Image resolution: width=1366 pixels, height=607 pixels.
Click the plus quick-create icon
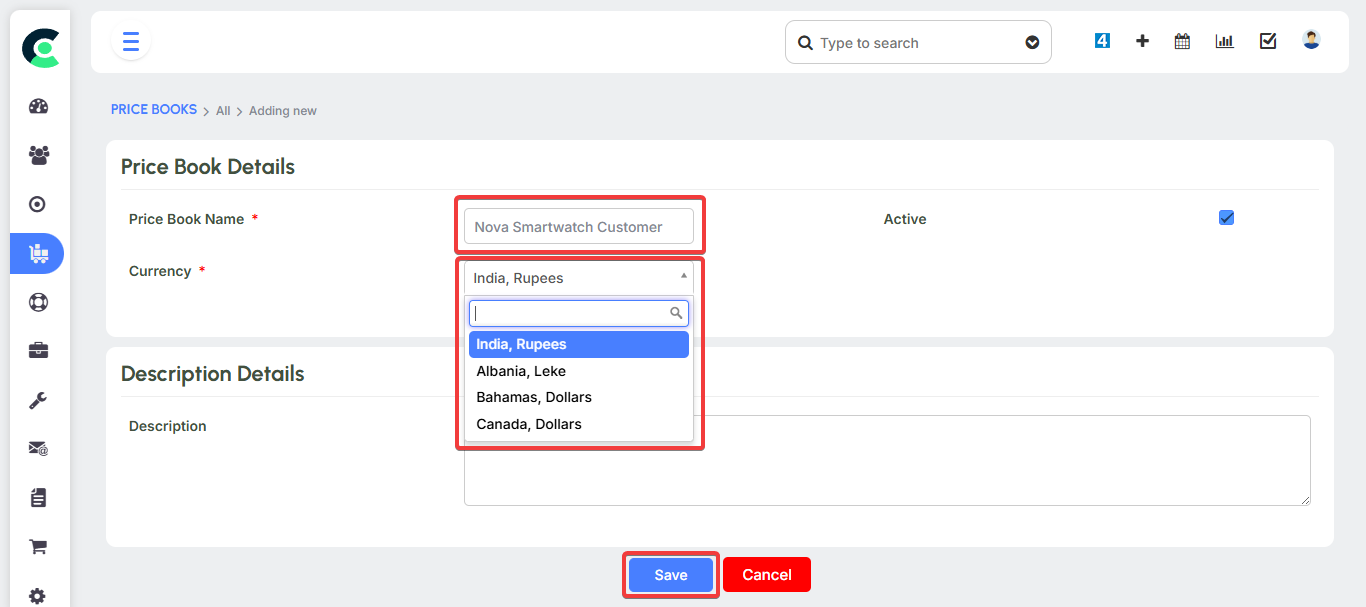[x=1142, y=42]
